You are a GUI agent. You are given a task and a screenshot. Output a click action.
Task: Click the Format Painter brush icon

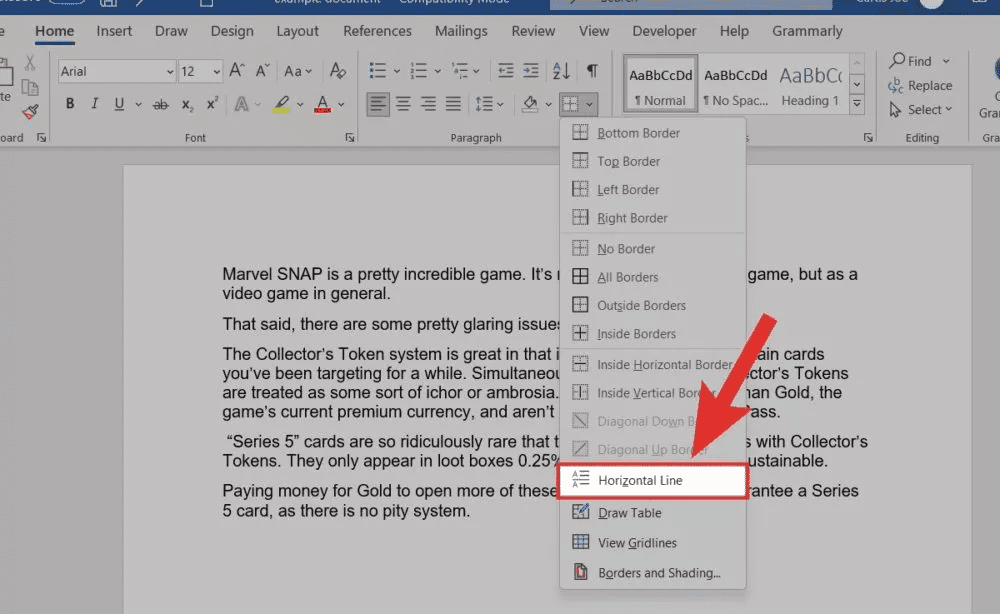[x=30, y=111]
